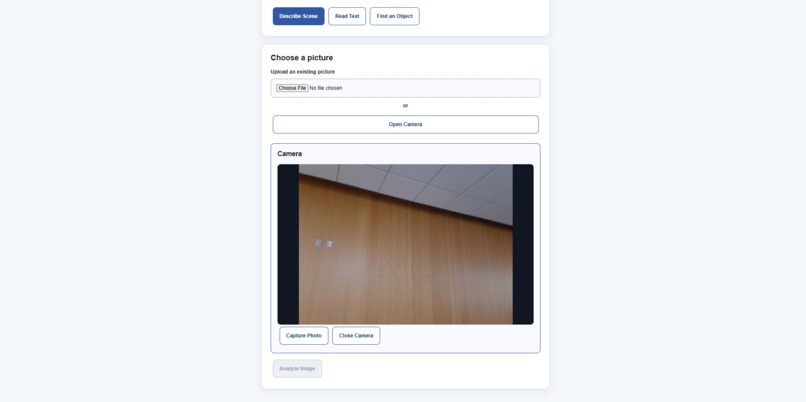Switch to Read Text mode
The image size is (806, 402).
tap(347, 16)
